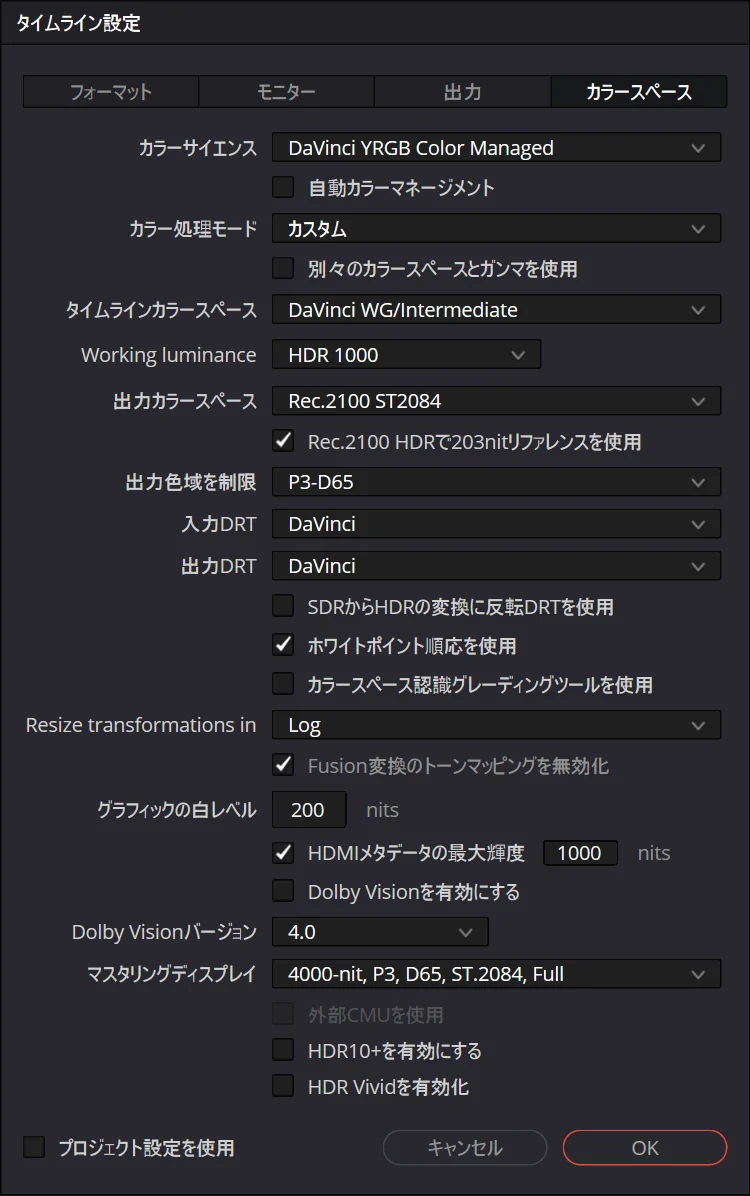Tick 別々のカラースペースとガンマを使用 checkbox
This screenshot has width=750, height=1196.
[283, 268]
